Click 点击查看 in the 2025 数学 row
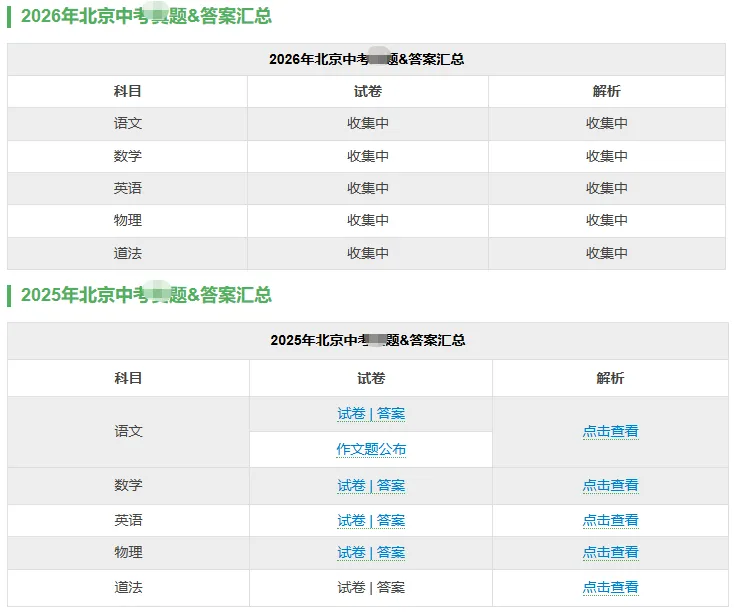Viewport: 734px width, 615px height. tap(610, 485)
